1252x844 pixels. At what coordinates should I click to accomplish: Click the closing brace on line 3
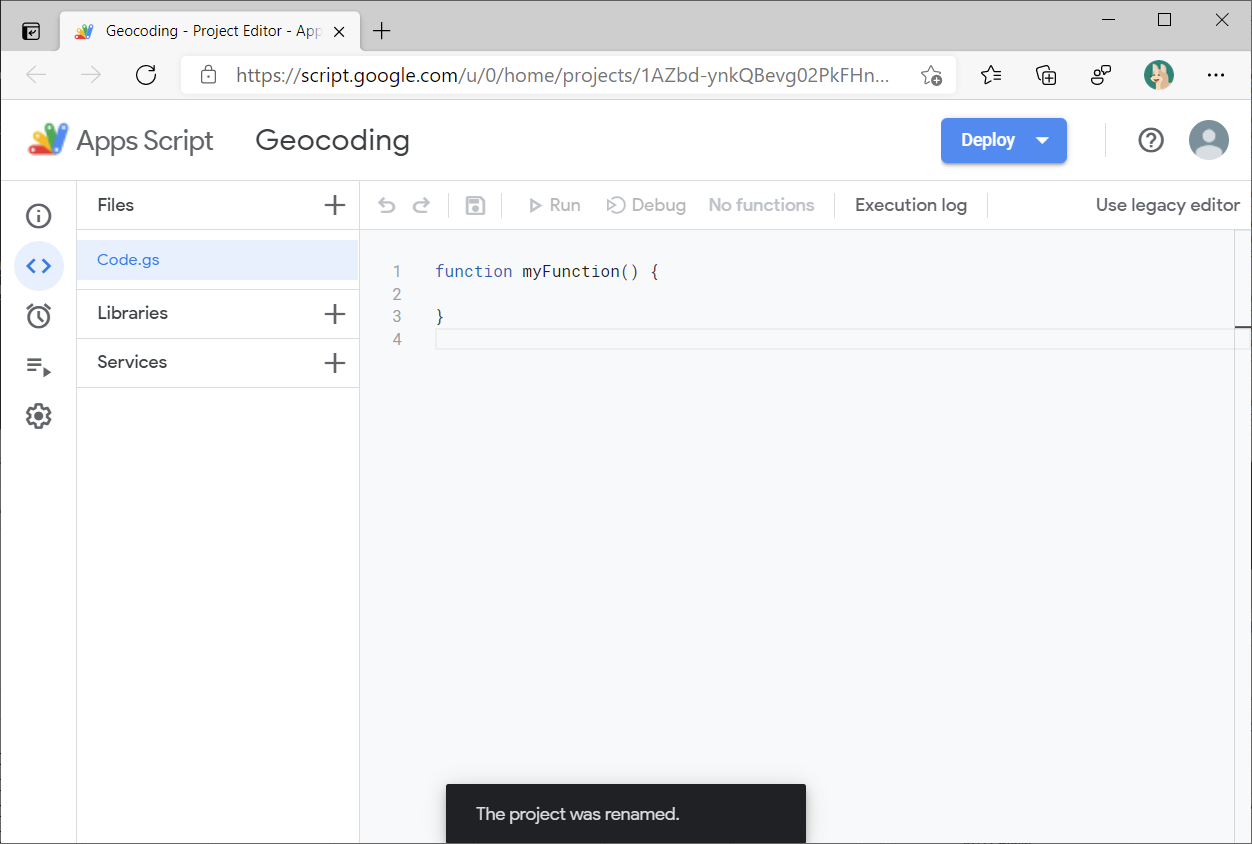(440, 317)
